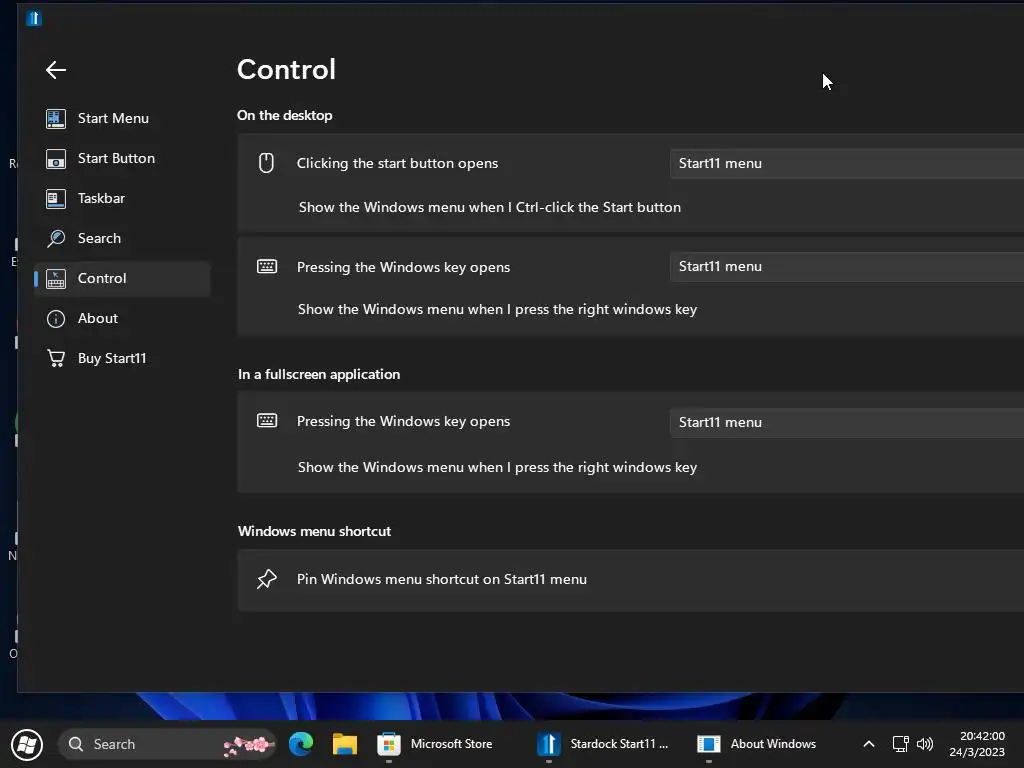Screen dimensions: 1024x768
Task: Click 'Windows menu shortcut' heading
Action: tap(314, 531)
